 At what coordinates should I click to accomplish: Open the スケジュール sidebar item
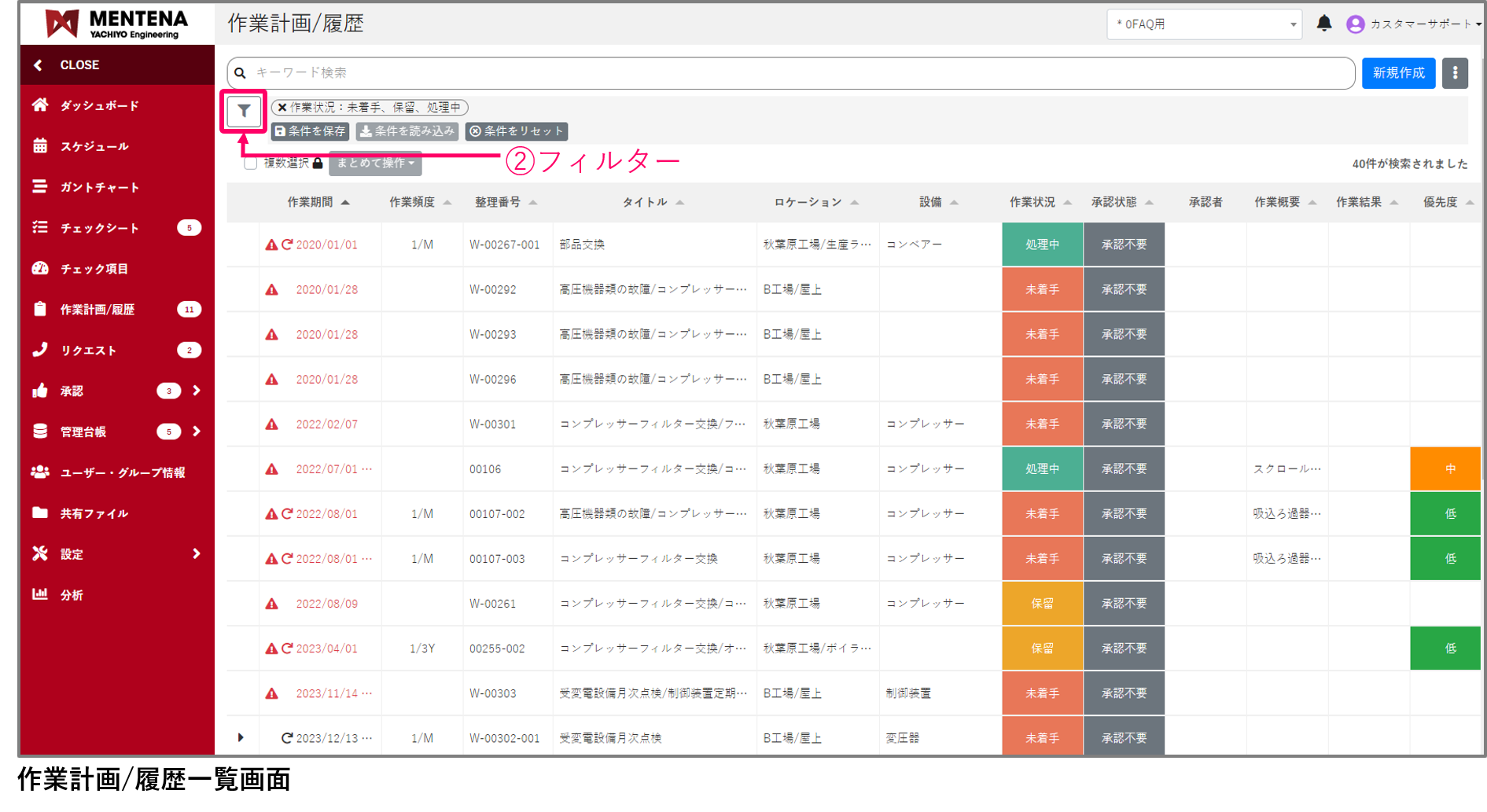coord(94,146)
